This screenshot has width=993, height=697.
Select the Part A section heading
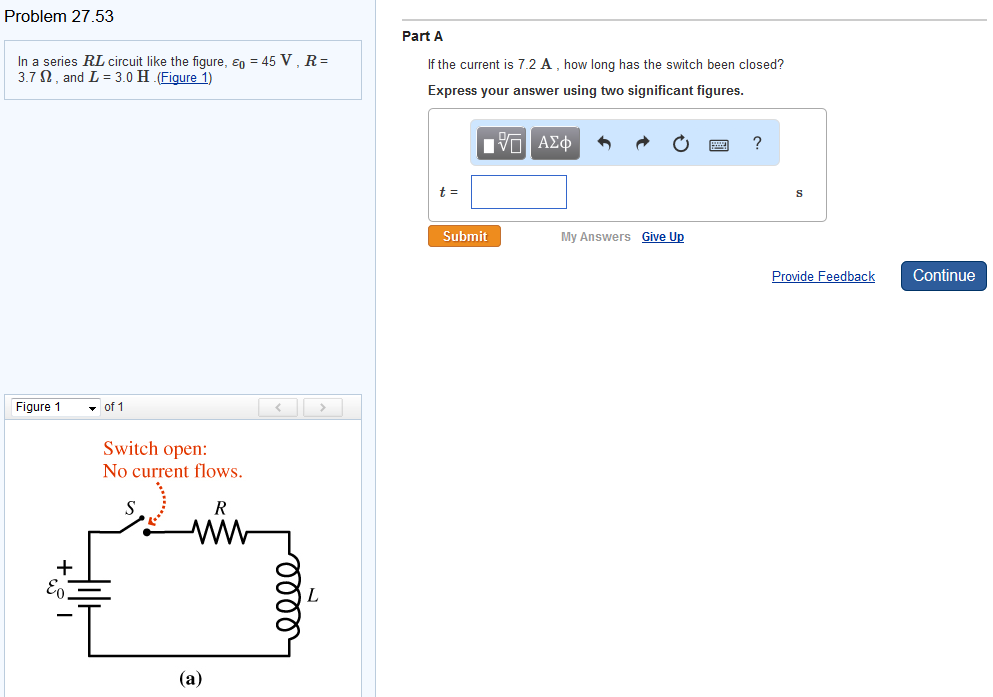click(422, 36)
